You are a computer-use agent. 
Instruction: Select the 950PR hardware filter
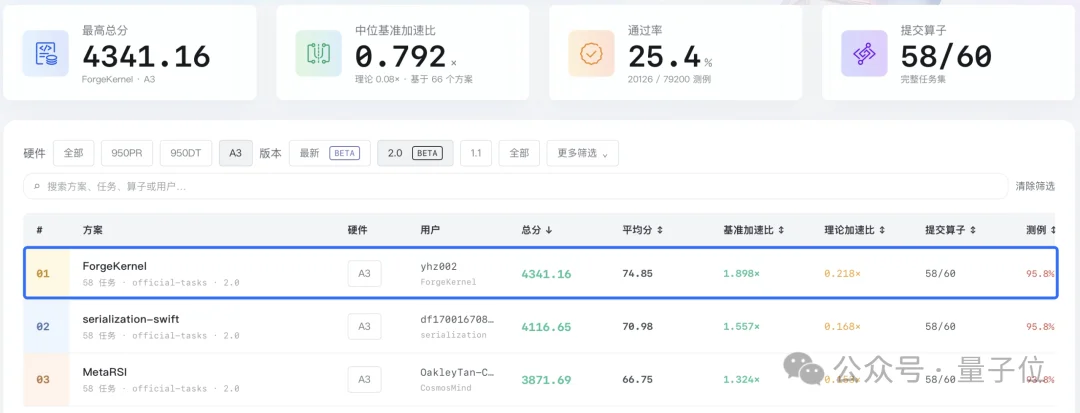[127, 153]
